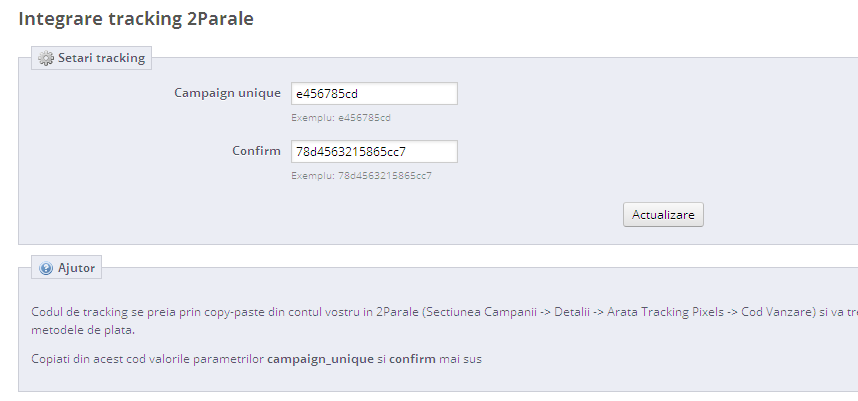Click the question mark icon beside Ajutor
Screen dimensions: 858x401
coord(46,269)
